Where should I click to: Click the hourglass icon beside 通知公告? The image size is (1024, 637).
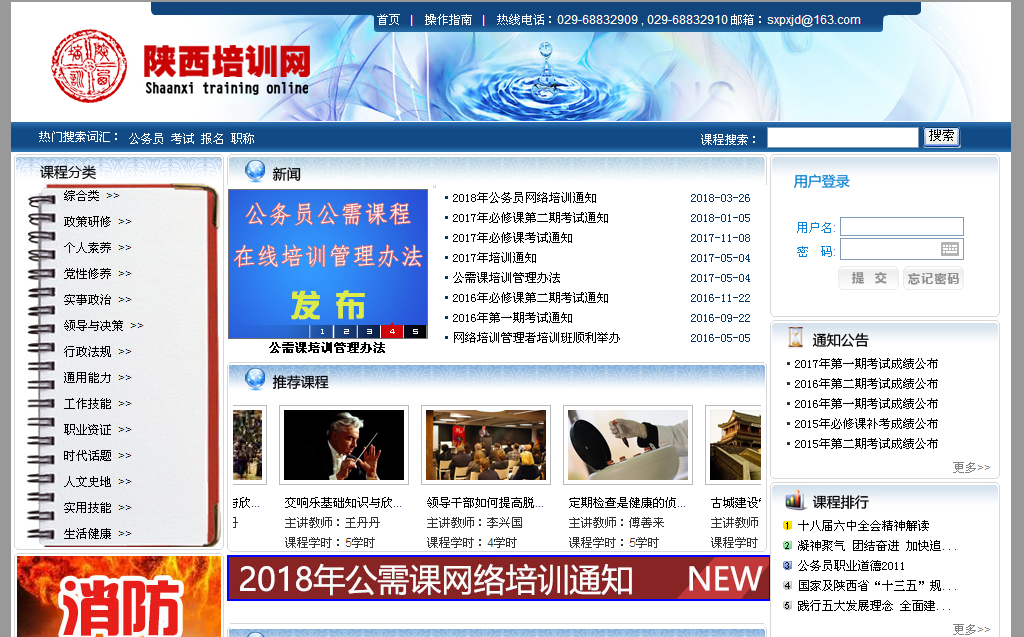(795, 337)
